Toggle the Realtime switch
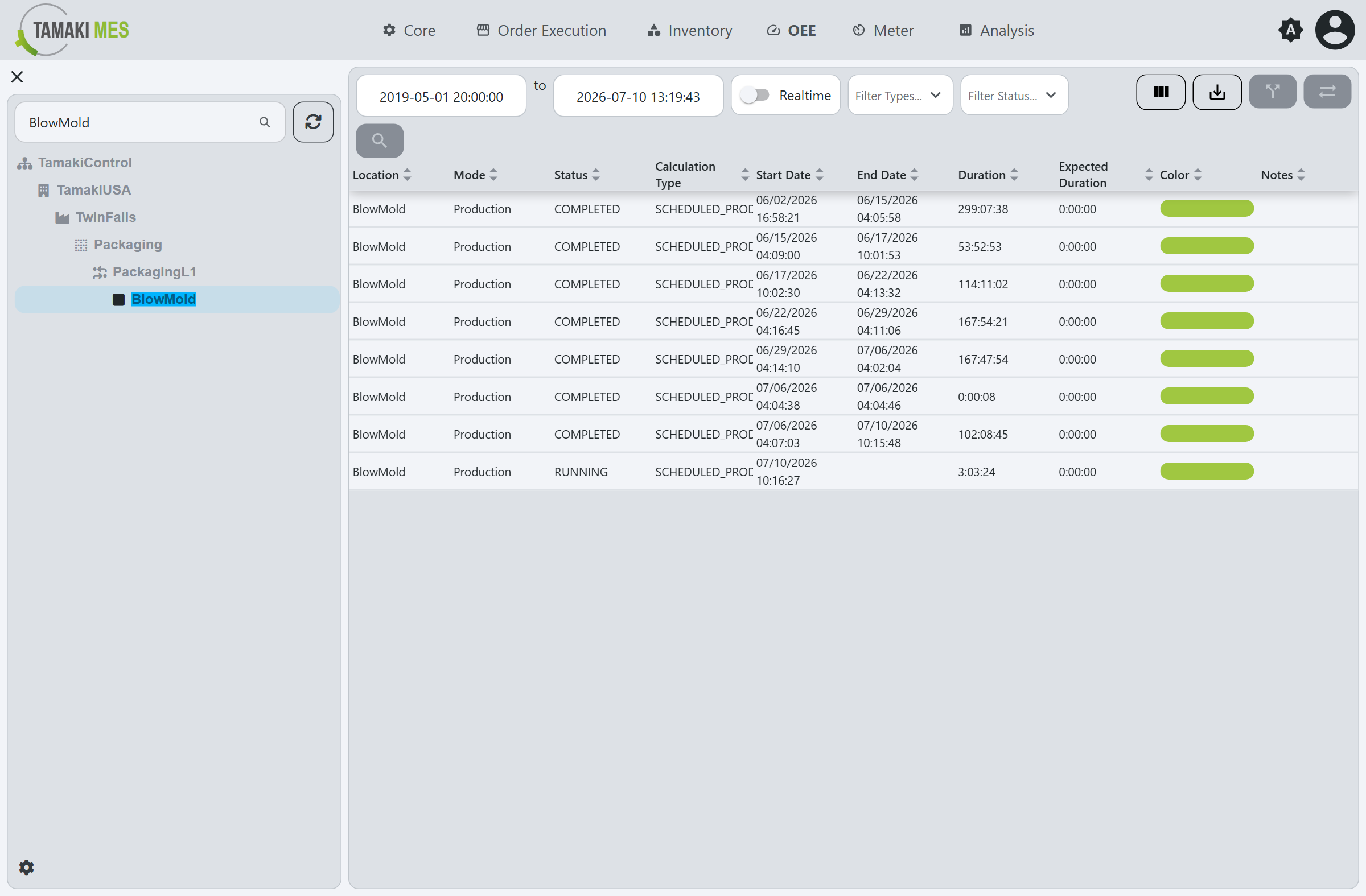 pyautogui.click(x=754, y=94)
